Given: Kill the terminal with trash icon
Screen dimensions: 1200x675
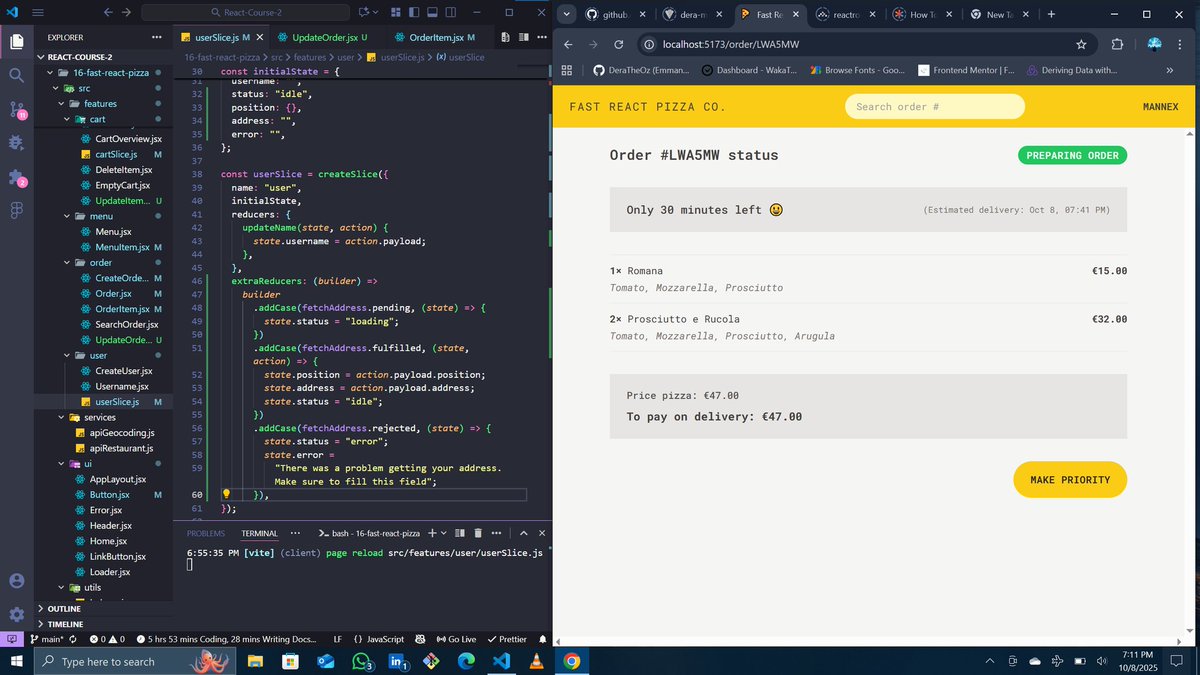Looking at the screenshot, I should click(x=478, y=533).
